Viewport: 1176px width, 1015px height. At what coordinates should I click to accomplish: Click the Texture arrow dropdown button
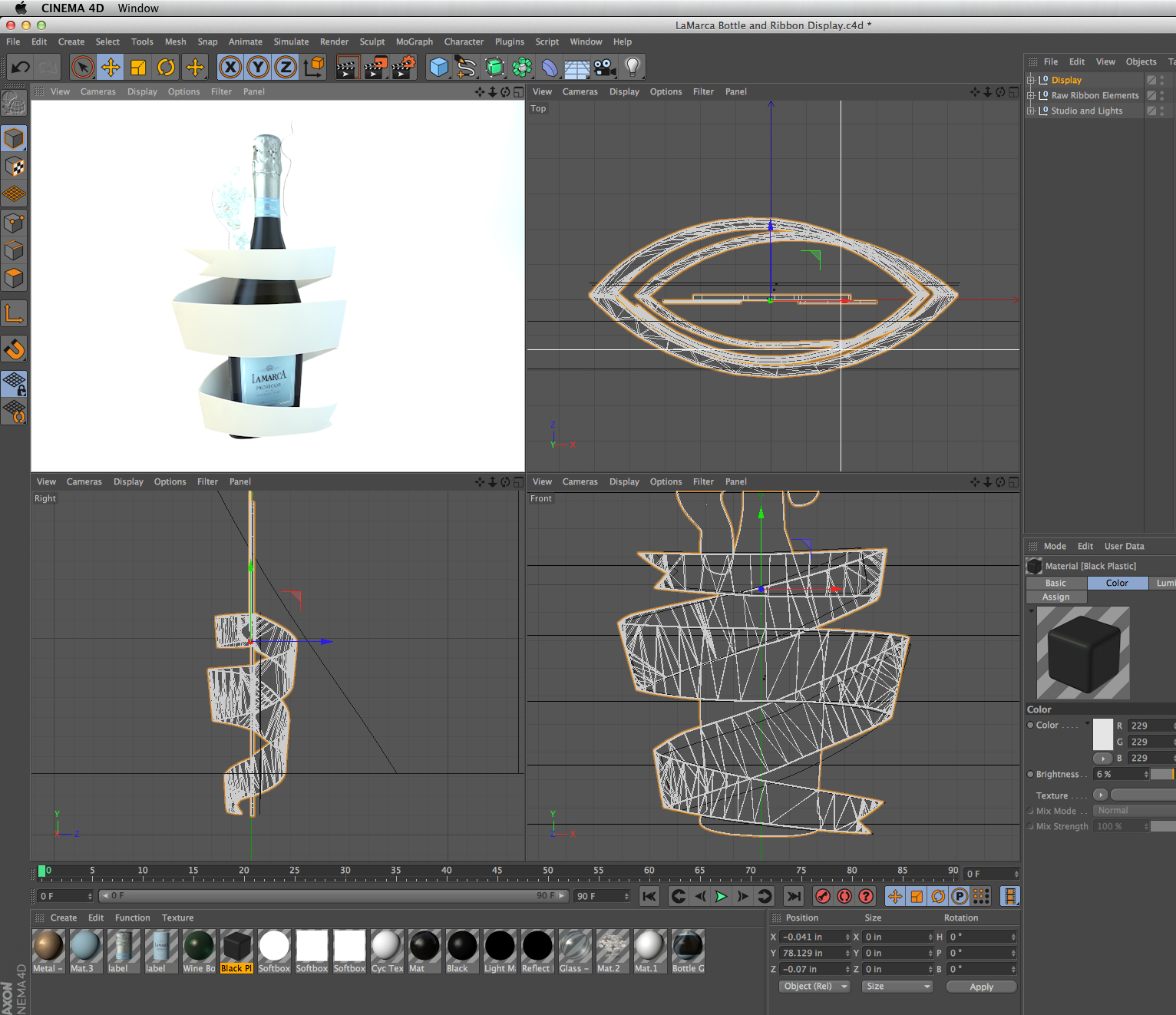pos(1100,795)
